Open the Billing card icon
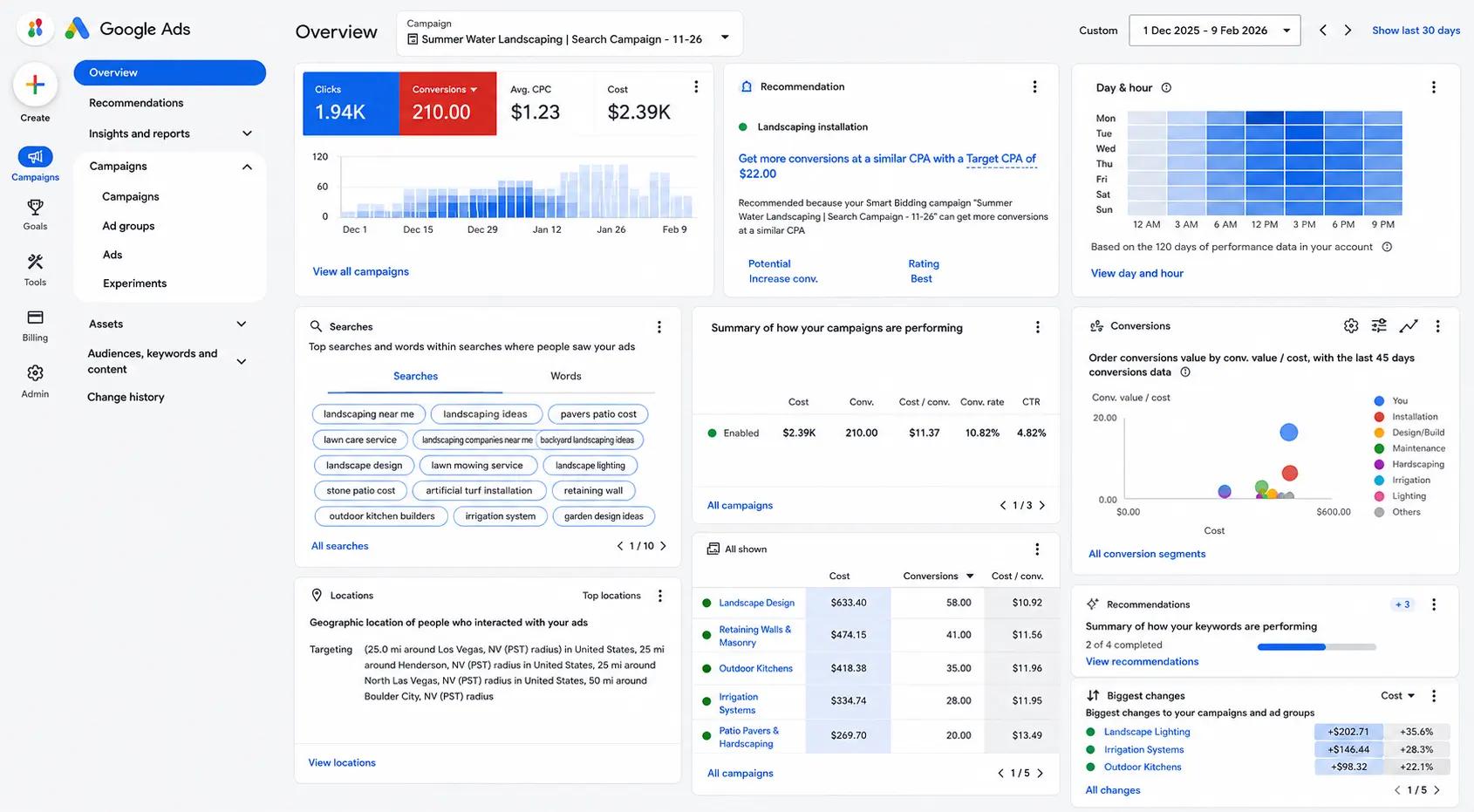The height and width of the screenshot is (812, 1474). (35, 317)
